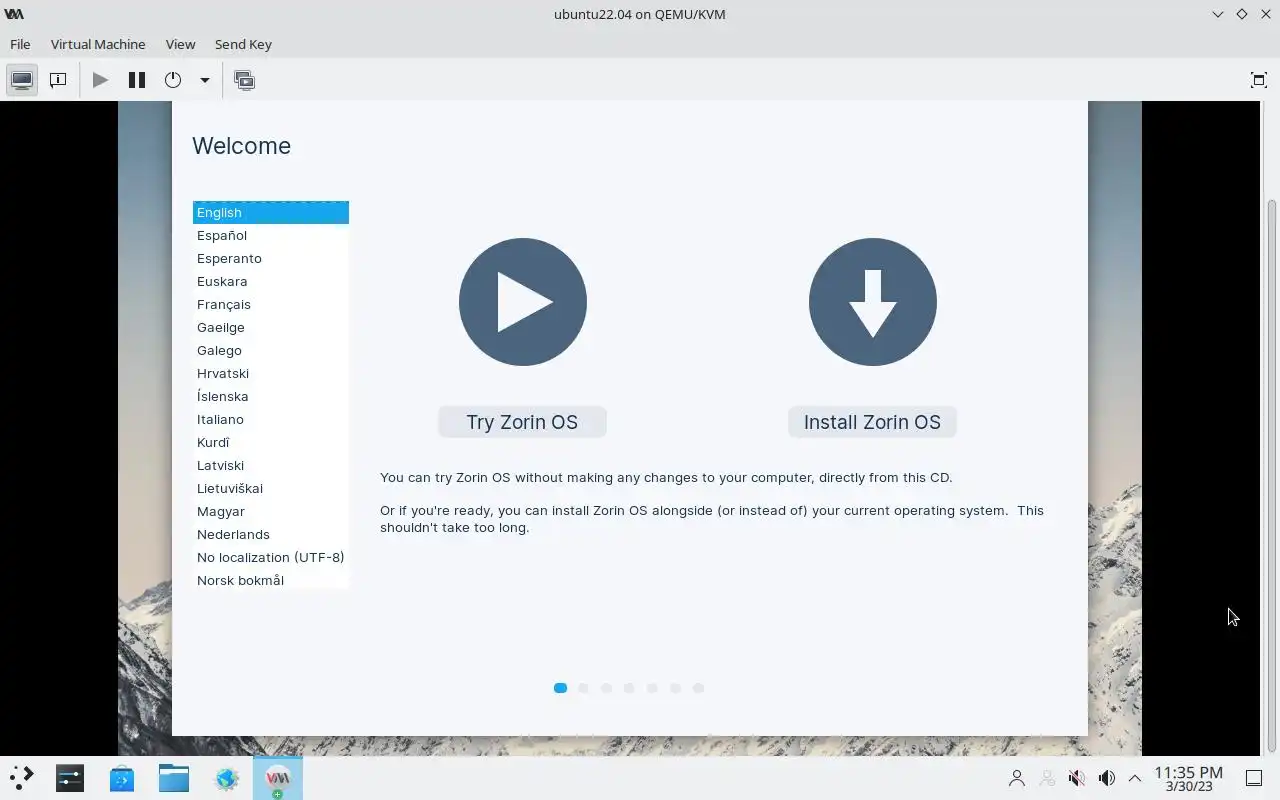This screenshot has height=800, width=1280.
Task: Select Esperanto in the language list
Action: (271, 258)
